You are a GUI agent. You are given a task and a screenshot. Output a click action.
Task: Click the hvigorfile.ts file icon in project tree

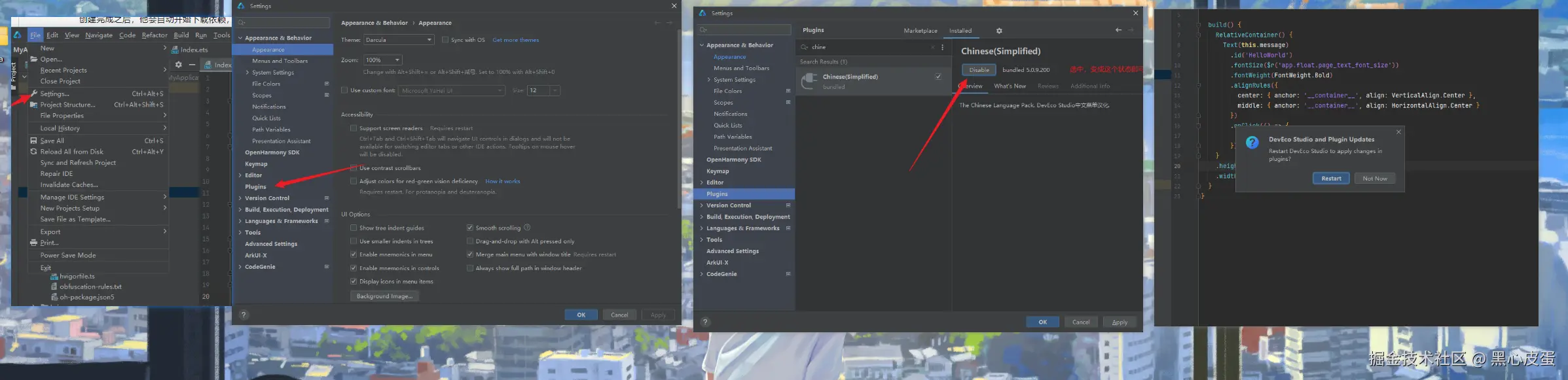pos(54,276)
